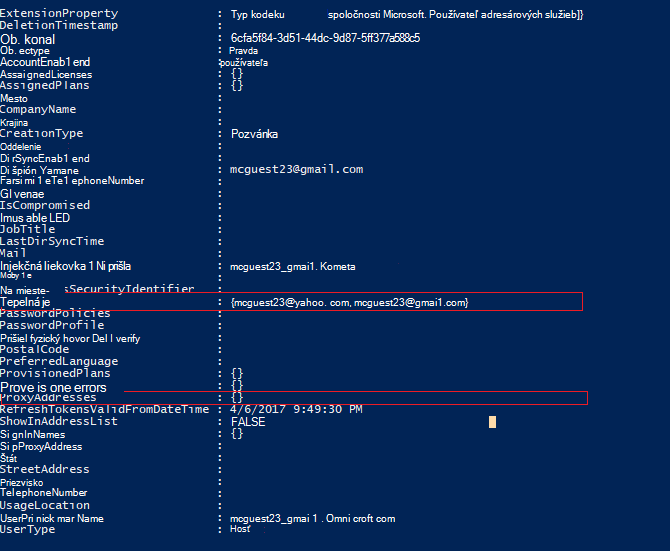
Task: Click the empty braces next to AssignedLicenses
Action: point(237,74)
